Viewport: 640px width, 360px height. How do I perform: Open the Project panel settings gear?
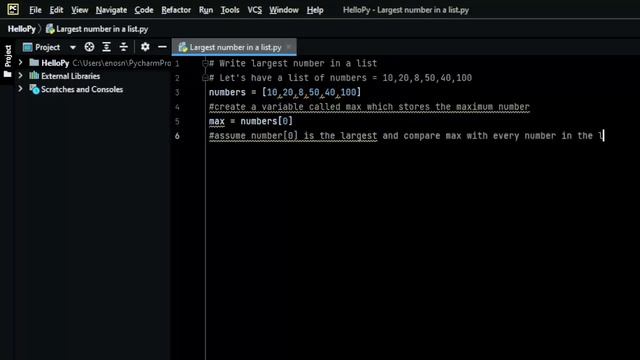click(x=145, y=47)
